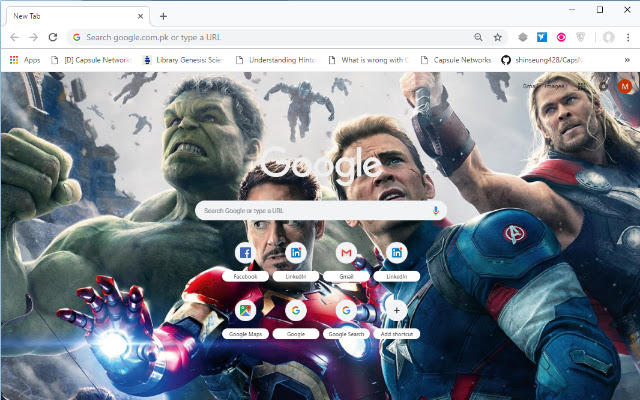Open the 'Google Search' shortcut tile

tap(346, 319)
